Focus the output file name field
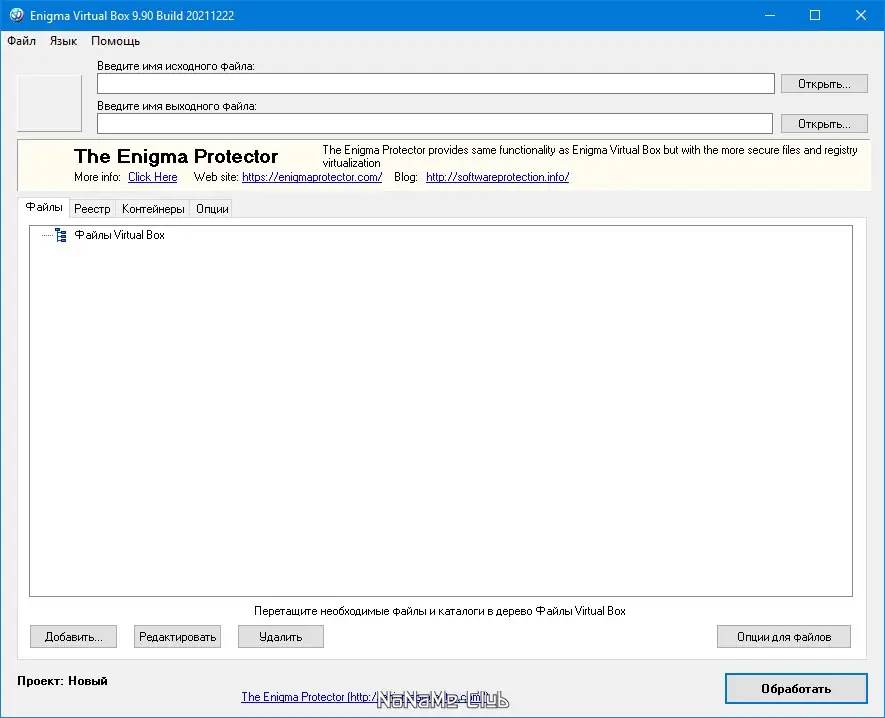The height and width of the screenshot is (718, 885). click(x=435, y=124)
